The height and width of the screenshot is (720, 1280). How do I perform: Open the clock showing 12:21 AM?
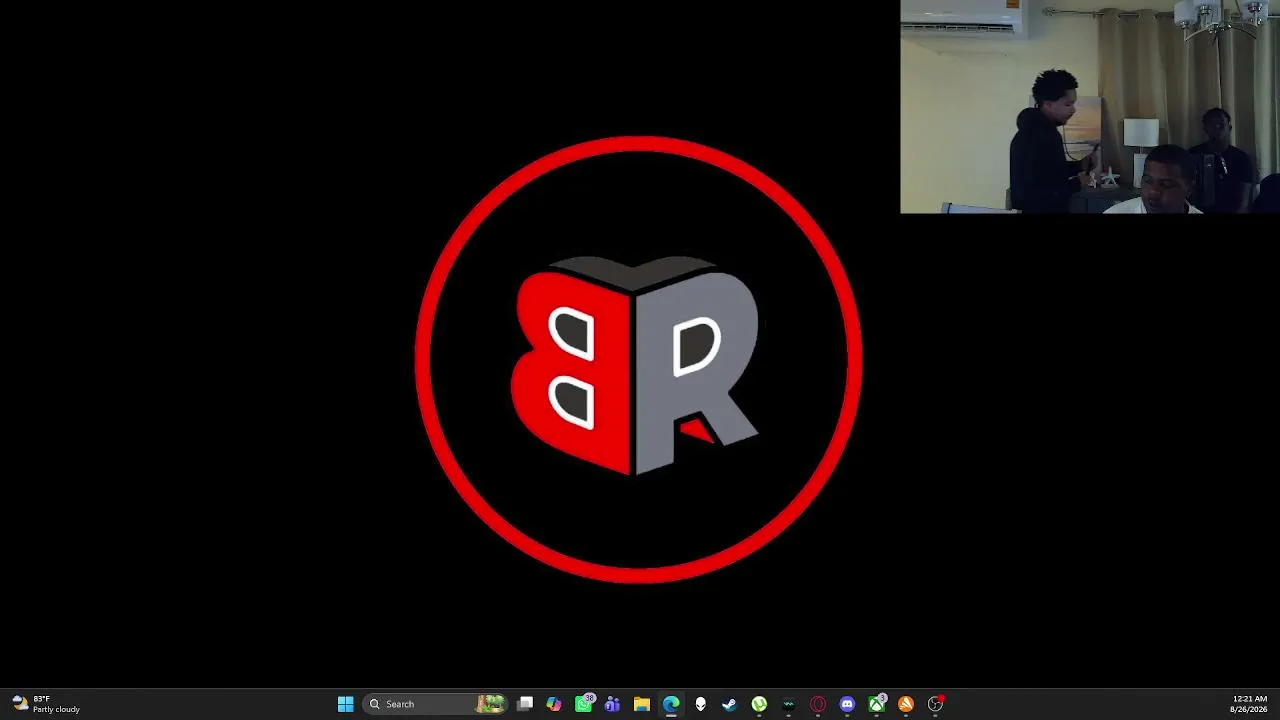pos(1250,704)
